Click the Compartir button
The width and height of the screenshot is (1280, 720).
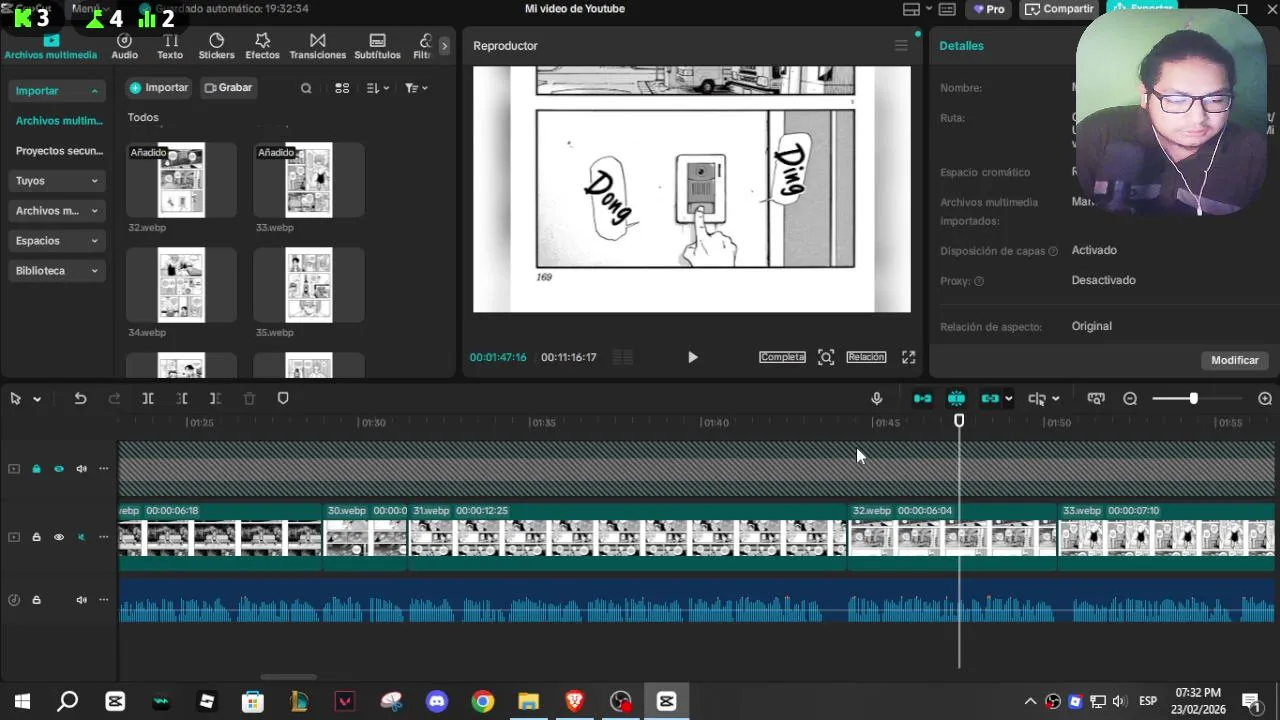click(x=1059, y=9)
